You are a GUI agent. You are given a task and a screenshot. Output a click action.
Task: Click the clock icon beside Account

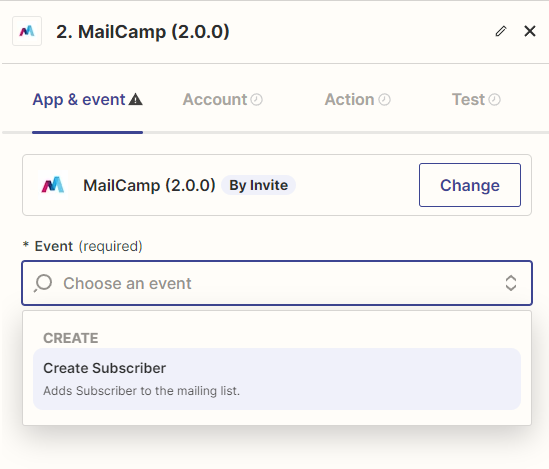click(x=256, y=100)
